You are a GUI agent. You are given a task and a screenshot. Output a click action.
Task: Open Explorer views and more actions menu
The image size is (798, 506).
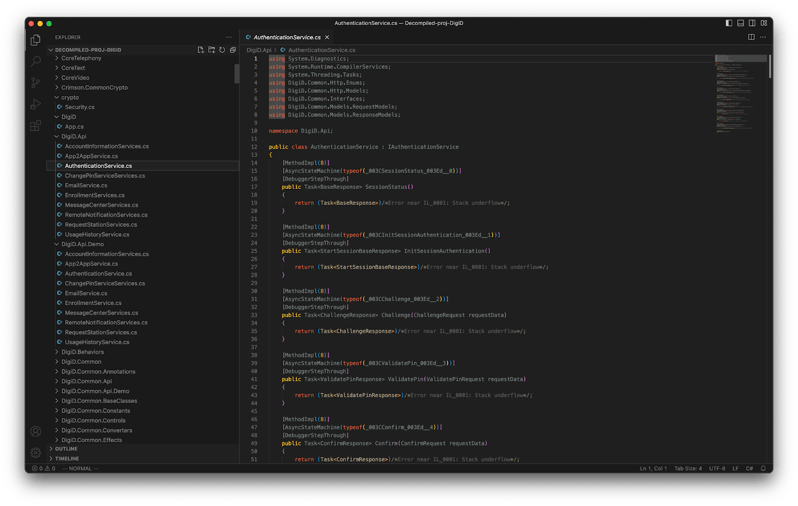tap(229, 37)
